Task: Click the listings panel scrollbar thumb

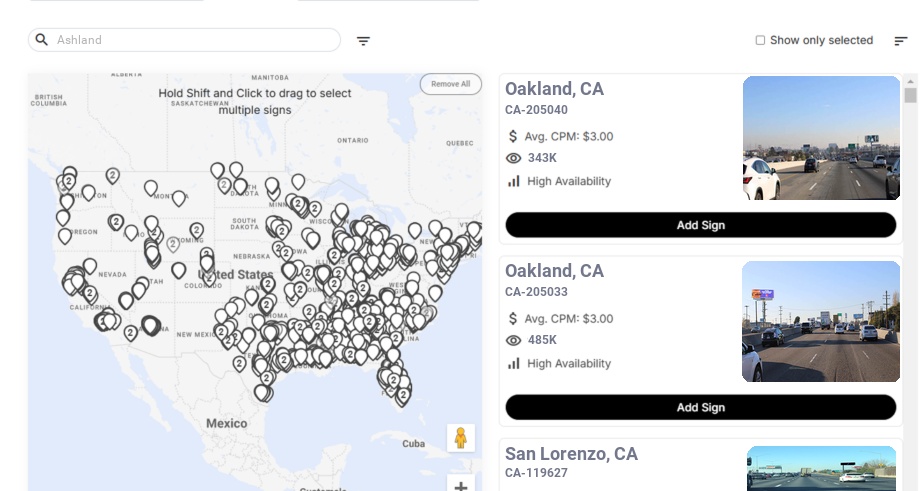Action: (x=910, y=95)
